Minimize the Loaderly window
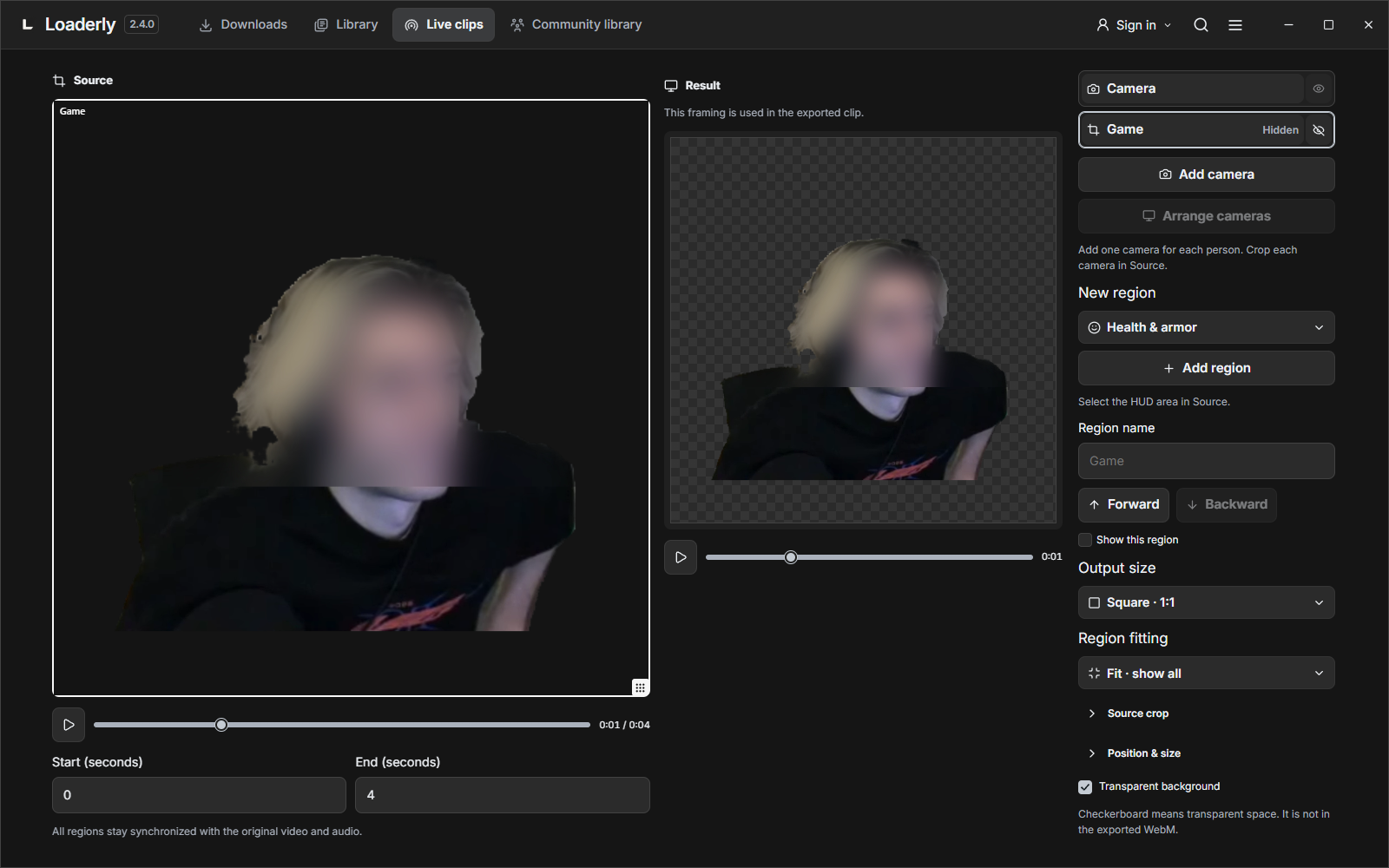The image size is (1389, 868). click(x=1288, y=25)
